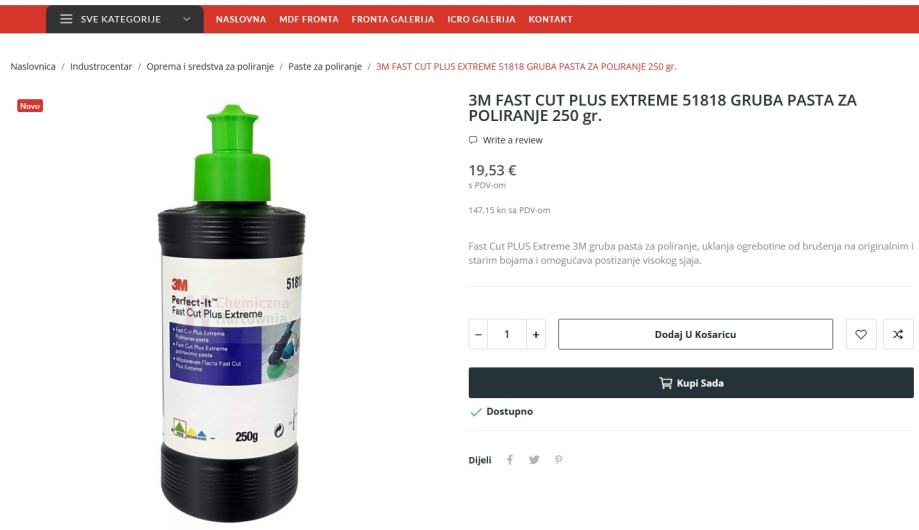Click the 3M polish bottle image
Viewport: 919px width, 530px height.
click(233, 314)
